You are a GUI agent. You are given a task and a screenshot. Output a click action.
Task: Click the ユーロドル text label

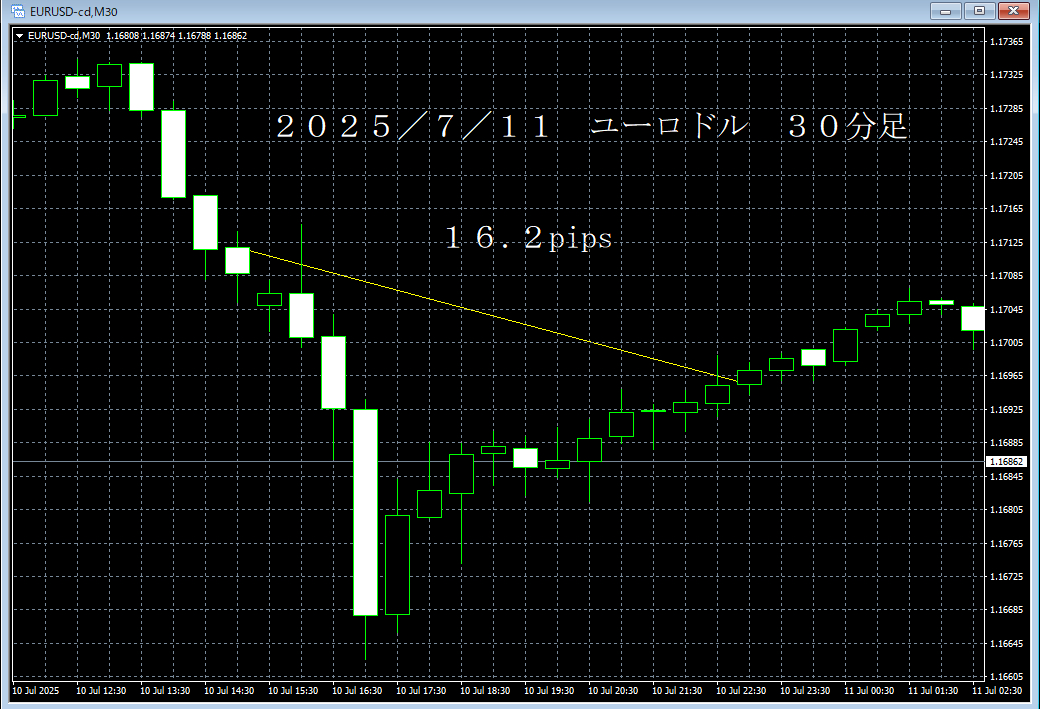pyautogui.click(x=669, y=126)
